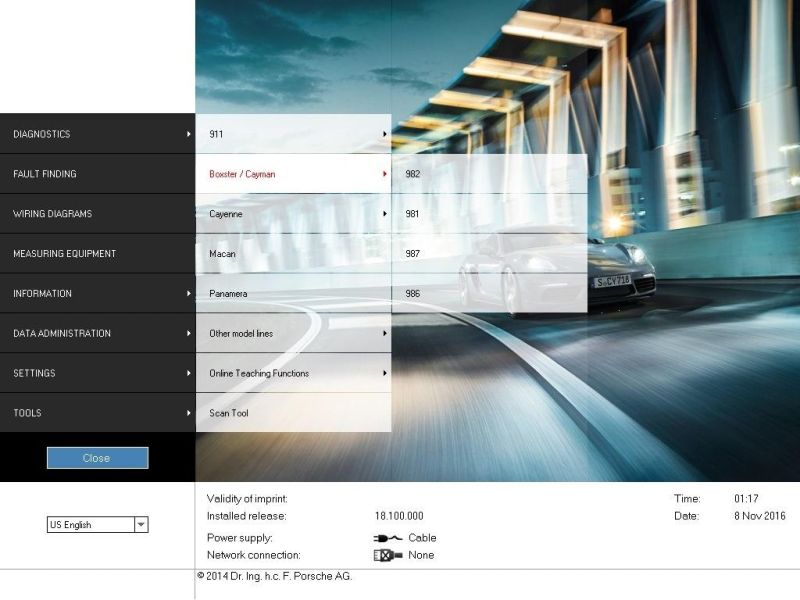The image size is (800, 600).
Task: Open Other model lines
Action: (x=293, y=333)
